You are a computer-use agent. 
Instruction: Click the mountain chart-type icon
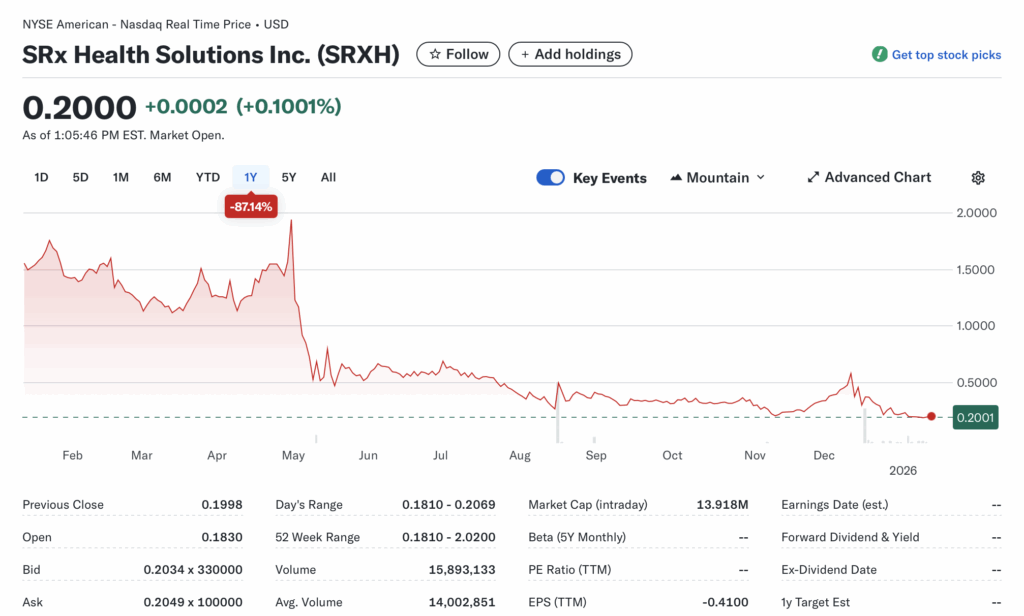tap(679, 177)
